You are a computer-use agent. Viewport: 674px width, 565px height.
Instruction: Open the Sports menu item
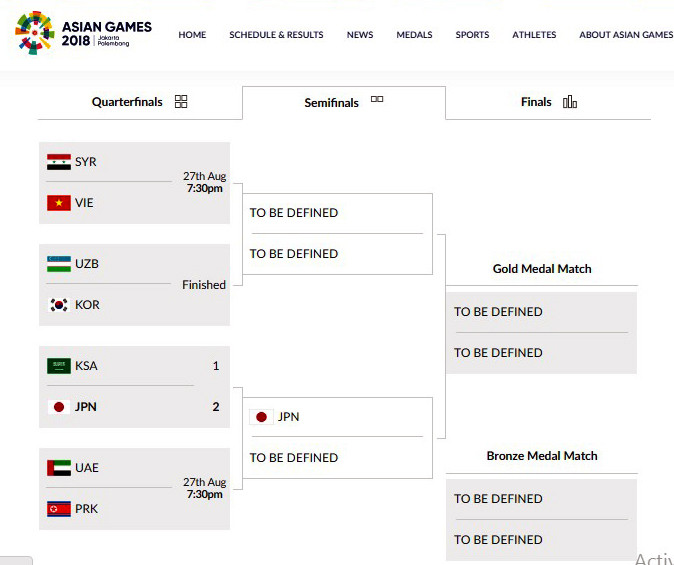472,35
